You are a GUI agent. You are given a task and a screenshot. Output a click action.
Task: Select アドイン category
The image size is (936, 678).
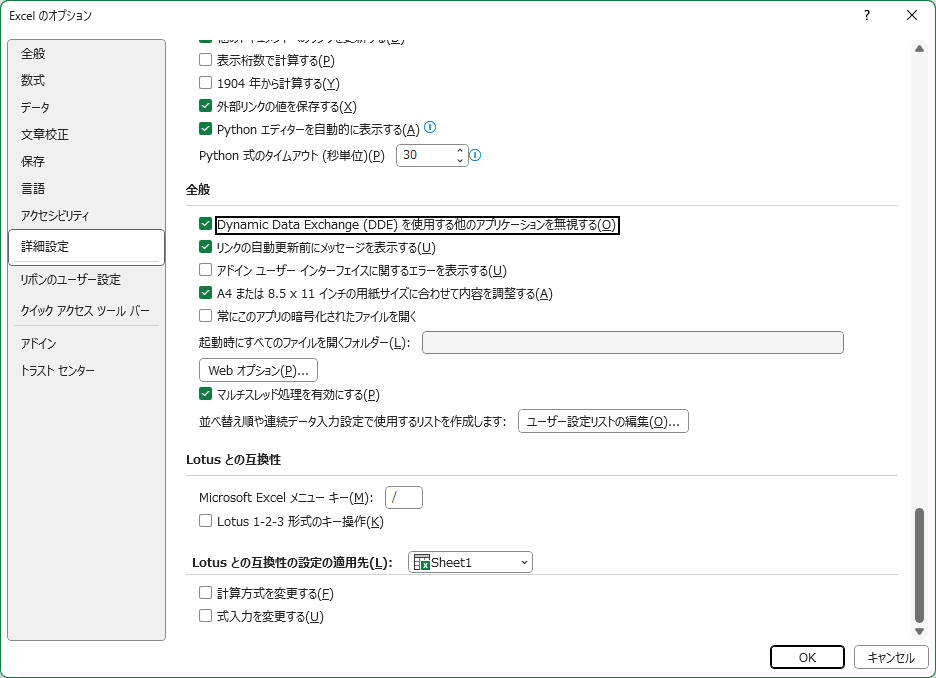coord(87,344)
